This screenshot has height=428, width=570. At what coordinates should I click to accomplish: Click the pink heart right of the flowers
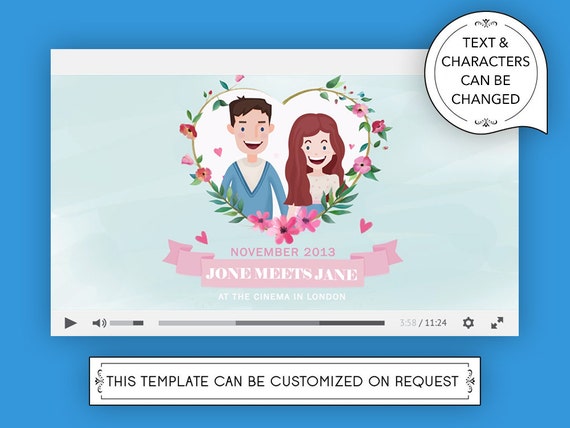click(366, 225)
